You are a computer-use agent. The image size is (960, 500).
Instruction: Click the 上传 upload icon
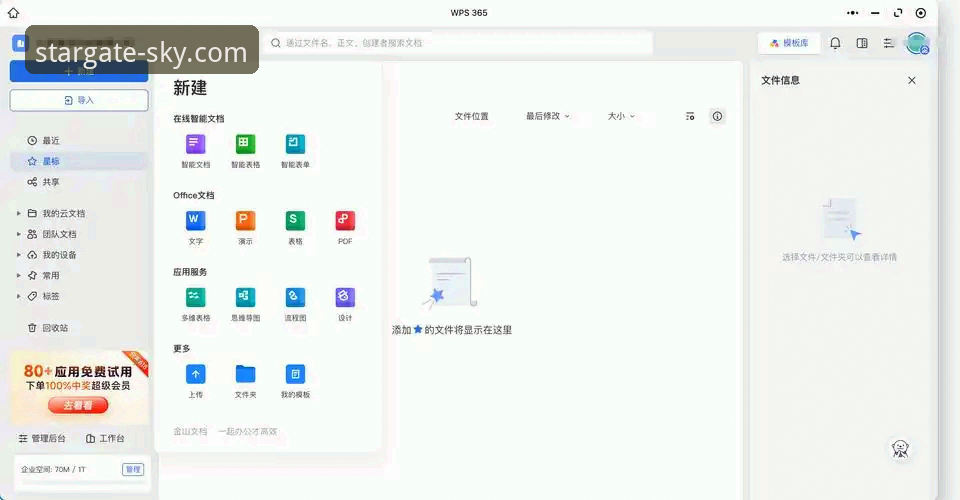click(x=195, y=374)
